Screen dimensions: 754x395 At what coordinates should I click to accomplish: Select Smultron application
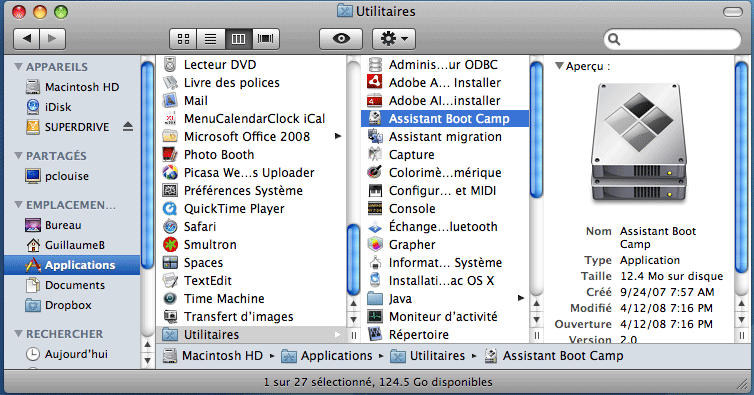point(251,244)
